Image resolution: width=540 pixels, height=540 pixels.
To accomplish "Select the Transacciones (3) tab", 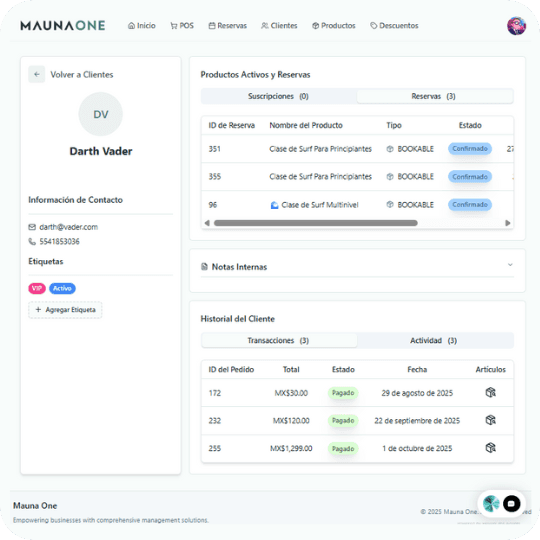I will point(278,340).
